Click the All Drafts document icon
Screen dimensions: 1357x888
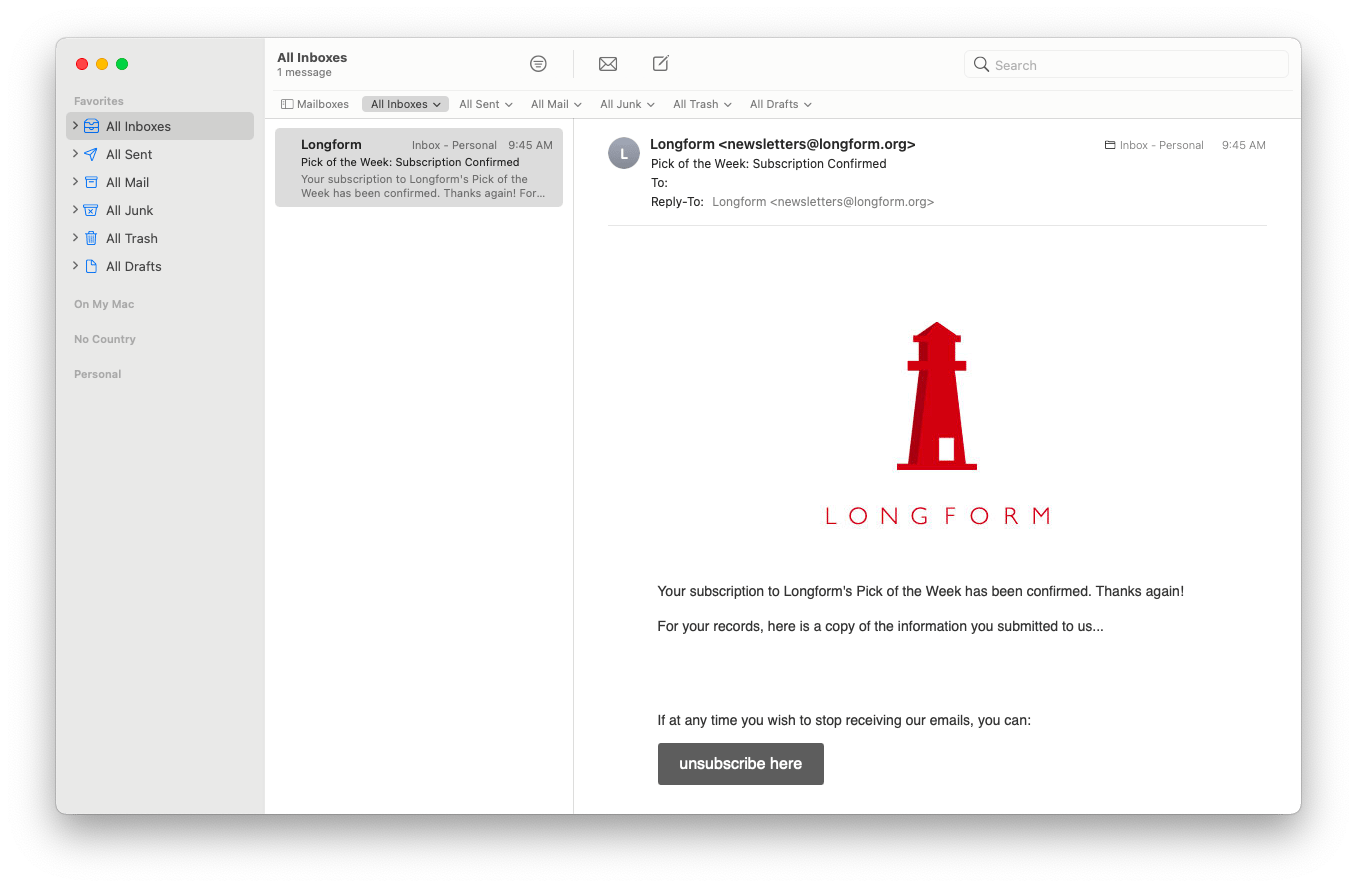tap(91, 266)
